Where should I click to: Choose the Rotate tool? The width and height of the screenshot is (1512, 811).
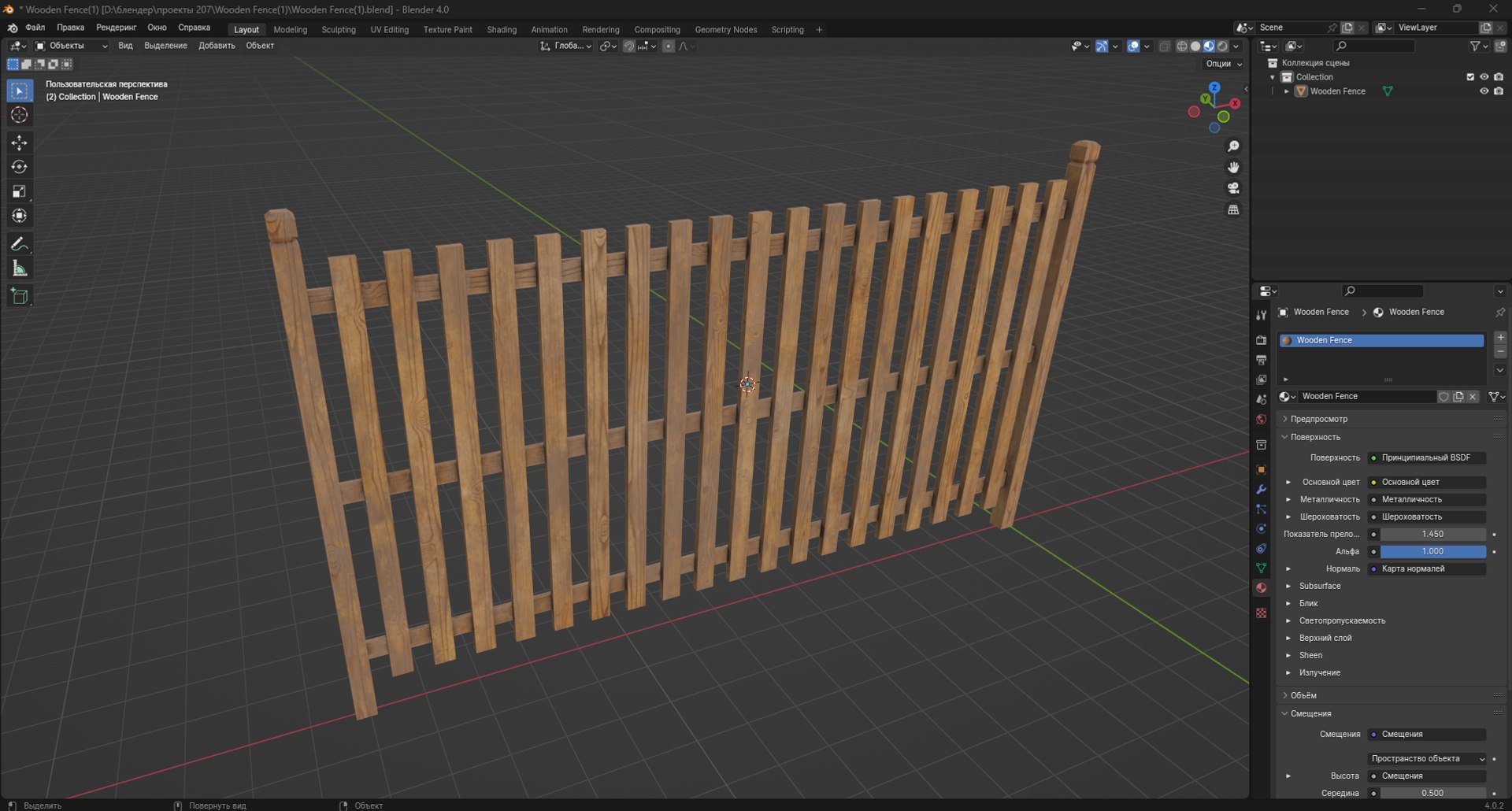pyautogui.click(x=20, y=167)
